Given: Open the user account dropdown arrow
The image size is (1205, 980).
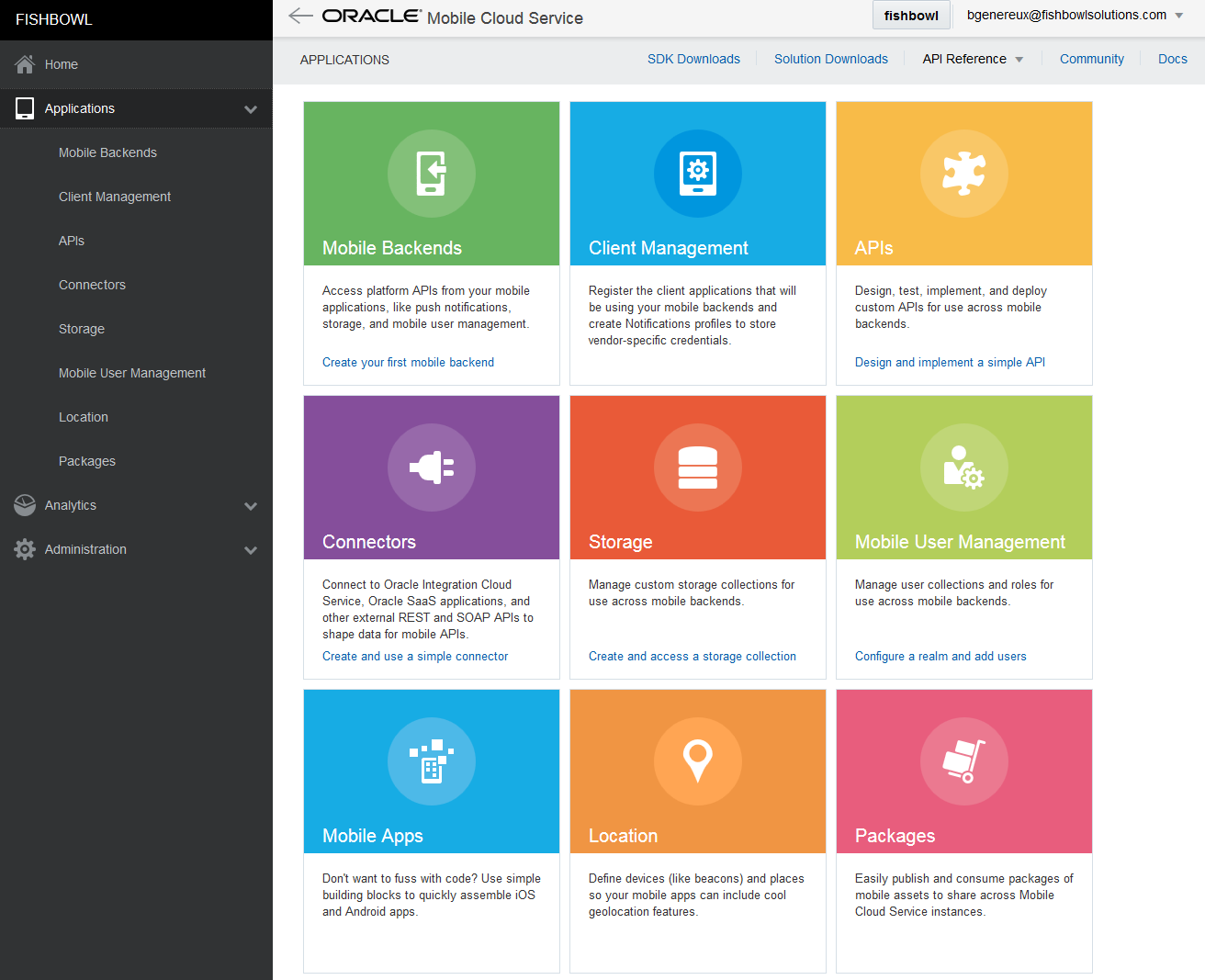Looking at the screenshot, I should click(1179, 16).
